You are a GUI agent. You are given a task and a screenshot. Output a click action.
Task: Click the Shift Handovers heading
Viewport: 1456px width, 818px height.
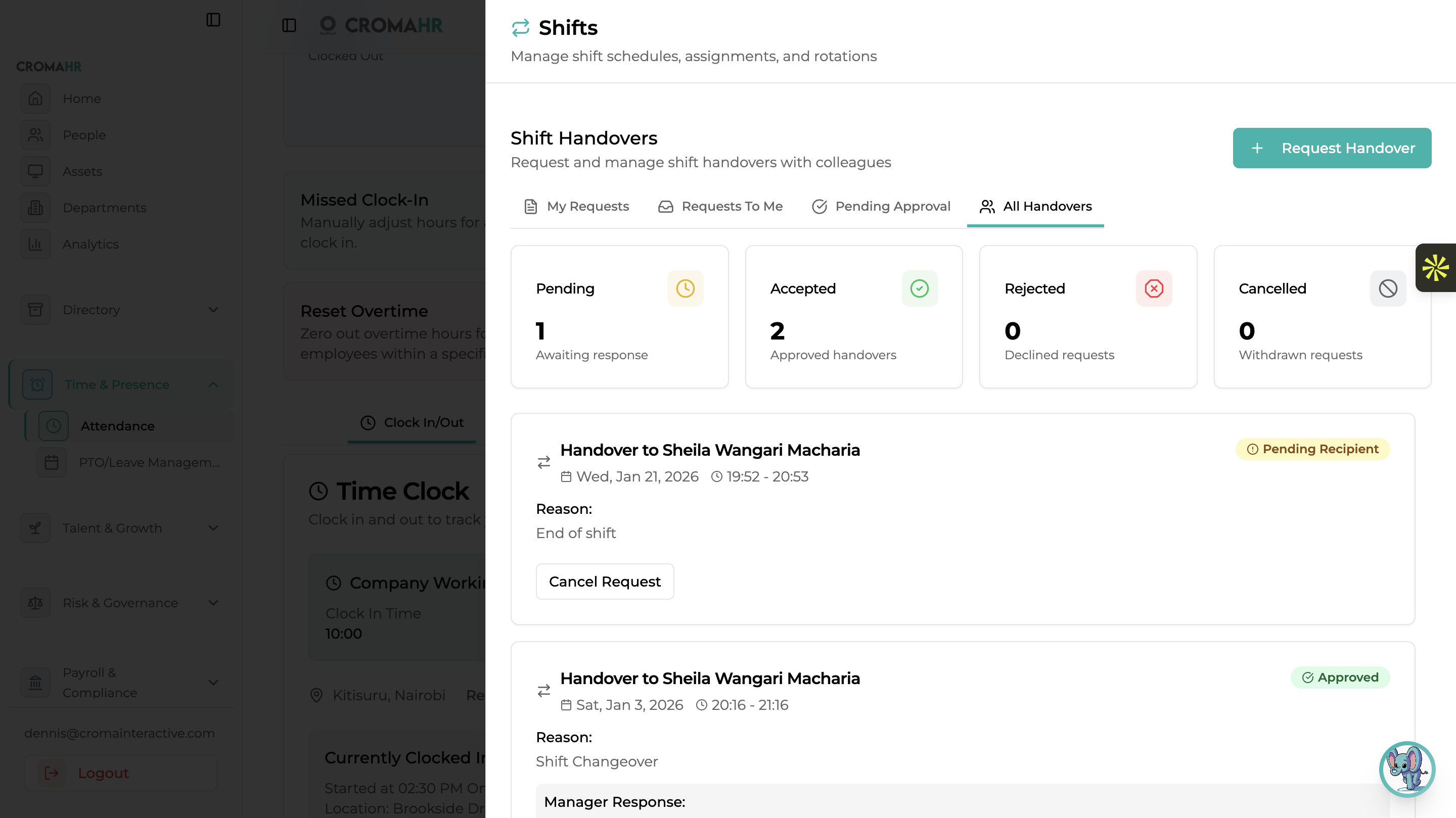click(583, 138)
